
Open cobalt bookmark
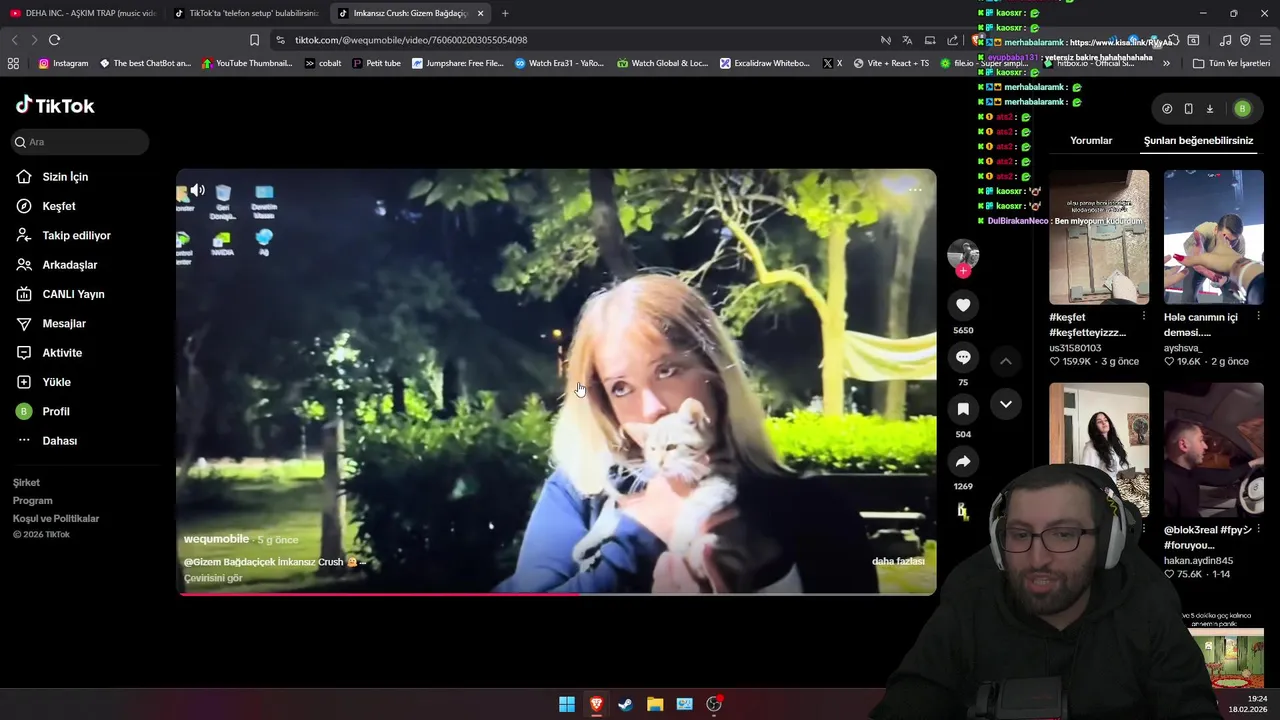[323, 63]
